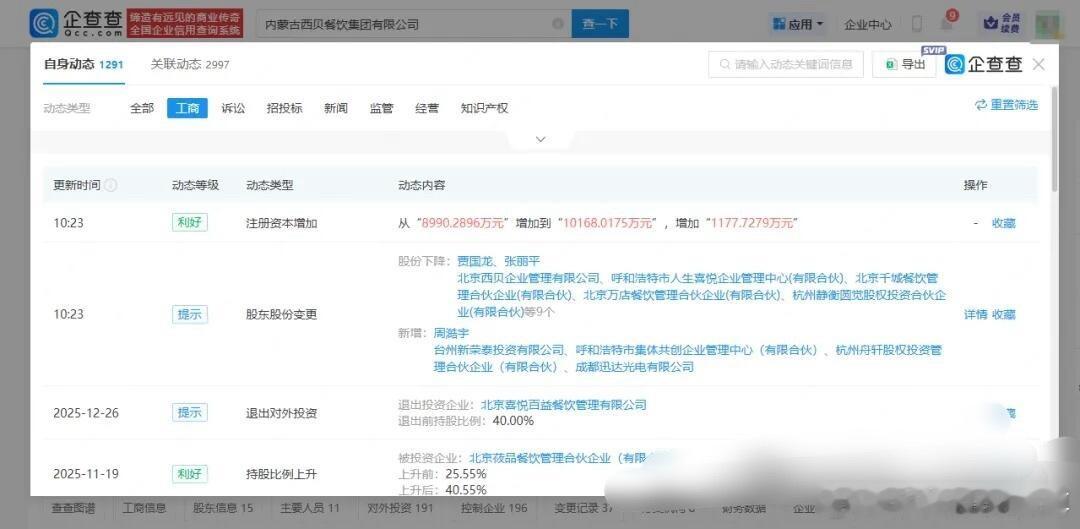Open 股东信息 15 tab in background page
This screenshot has width=1080, height=529.
(223, 509)
